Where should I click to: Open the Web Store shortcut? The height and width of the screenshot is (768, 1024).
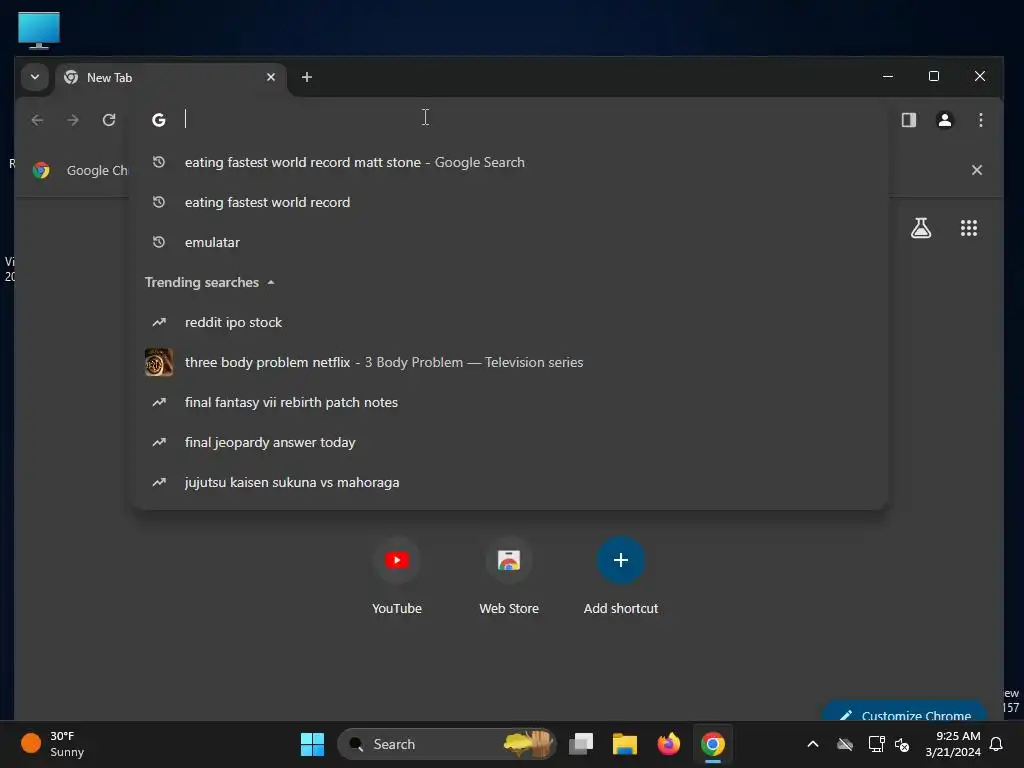click(x=509, y=576)
